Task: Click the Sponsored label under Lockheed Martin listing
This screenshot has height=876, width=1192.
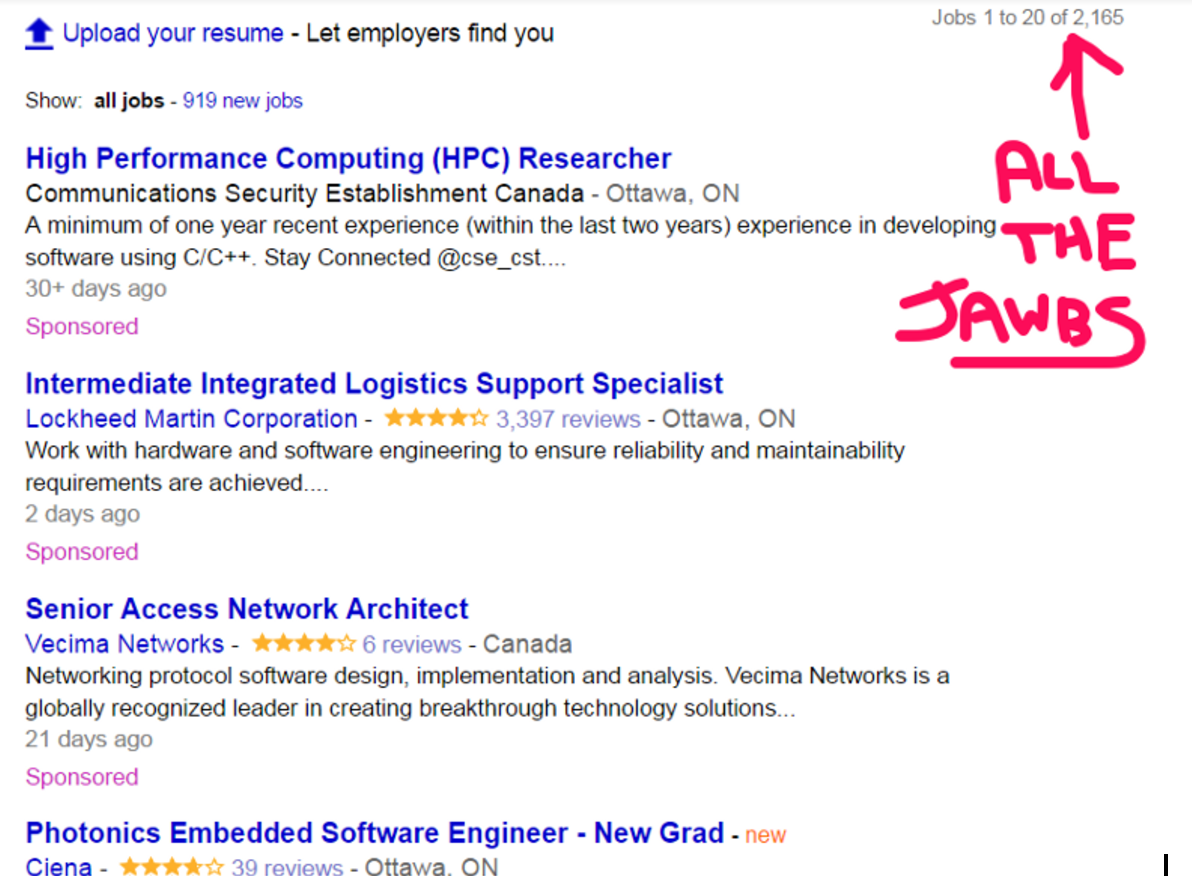Action: 82,552
